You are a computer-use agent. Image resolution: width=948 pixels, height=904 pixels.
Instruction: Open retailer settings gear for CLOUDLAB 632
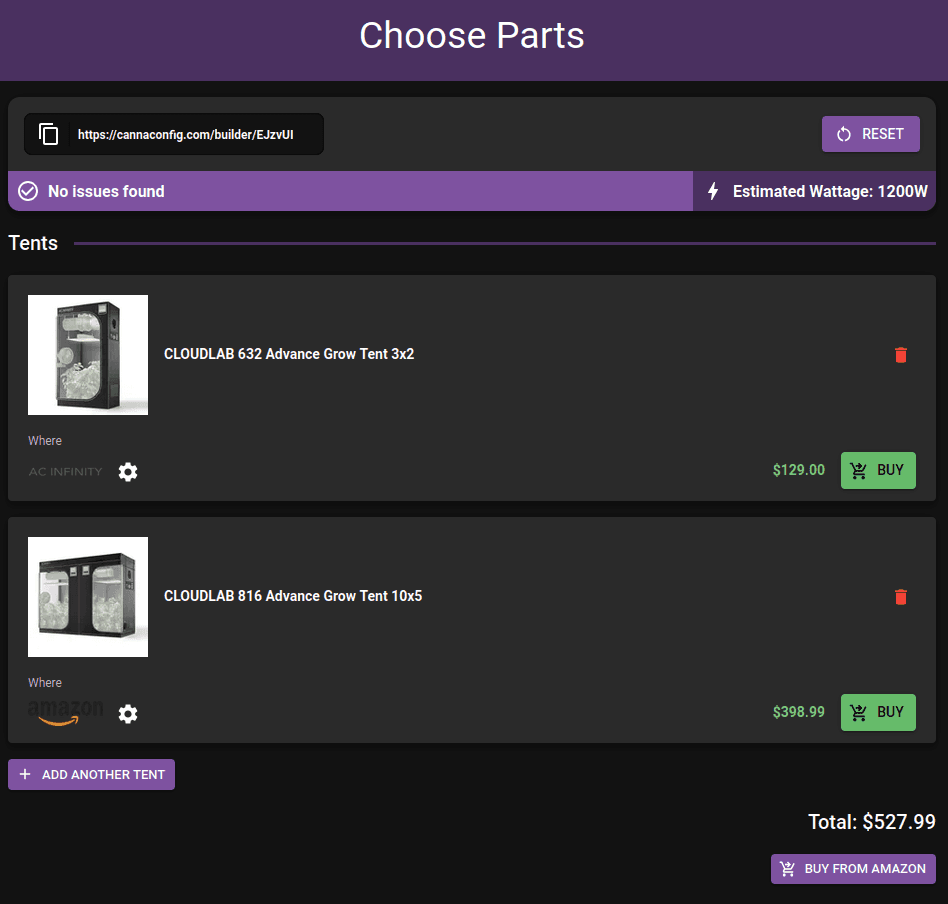[x=128, y=472]
